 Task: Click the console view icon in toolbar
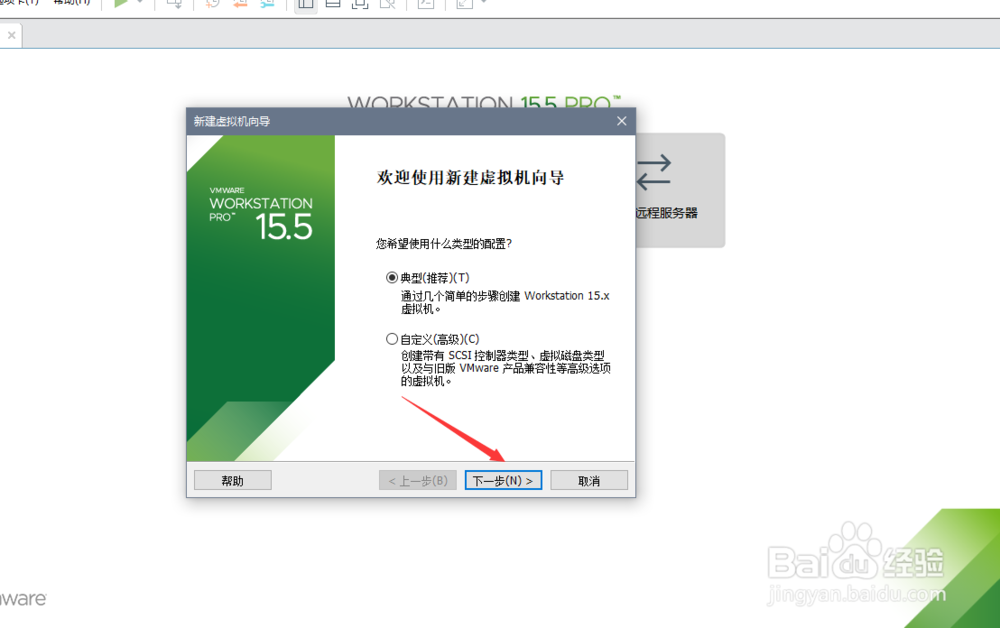tap(425, 3)
